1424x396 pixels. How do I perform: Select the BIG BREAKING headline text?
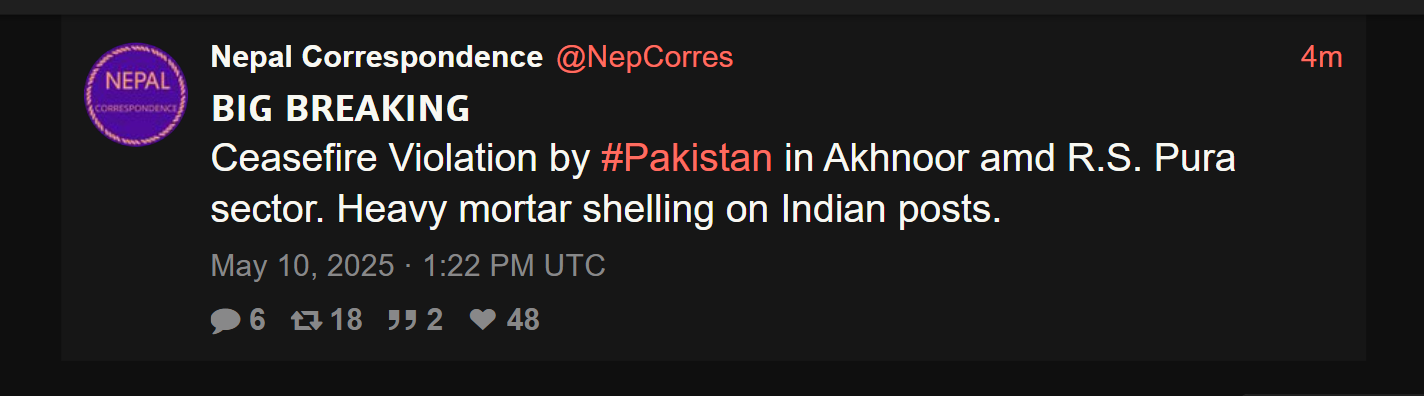point(341,108)
